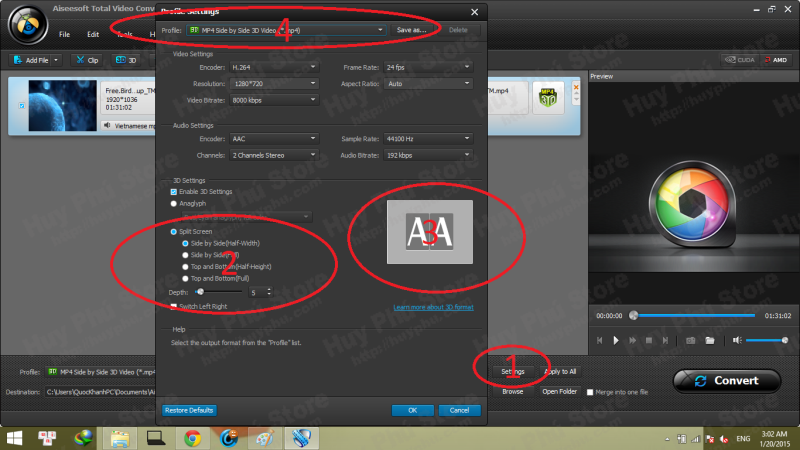Click the audio track speaker icon
Viewport: 800px width, 450px height.
(107, 126)
